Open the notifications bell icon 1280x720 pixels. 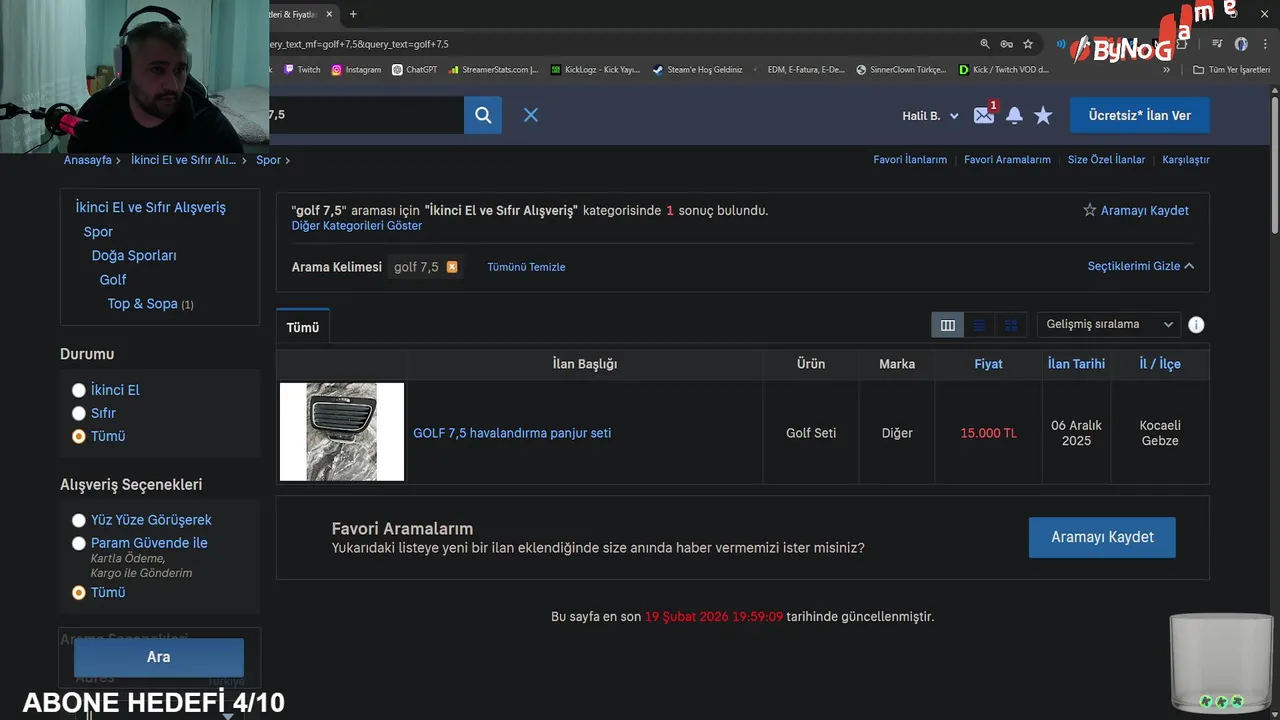pyautogui.click(x=1014, y=115)
